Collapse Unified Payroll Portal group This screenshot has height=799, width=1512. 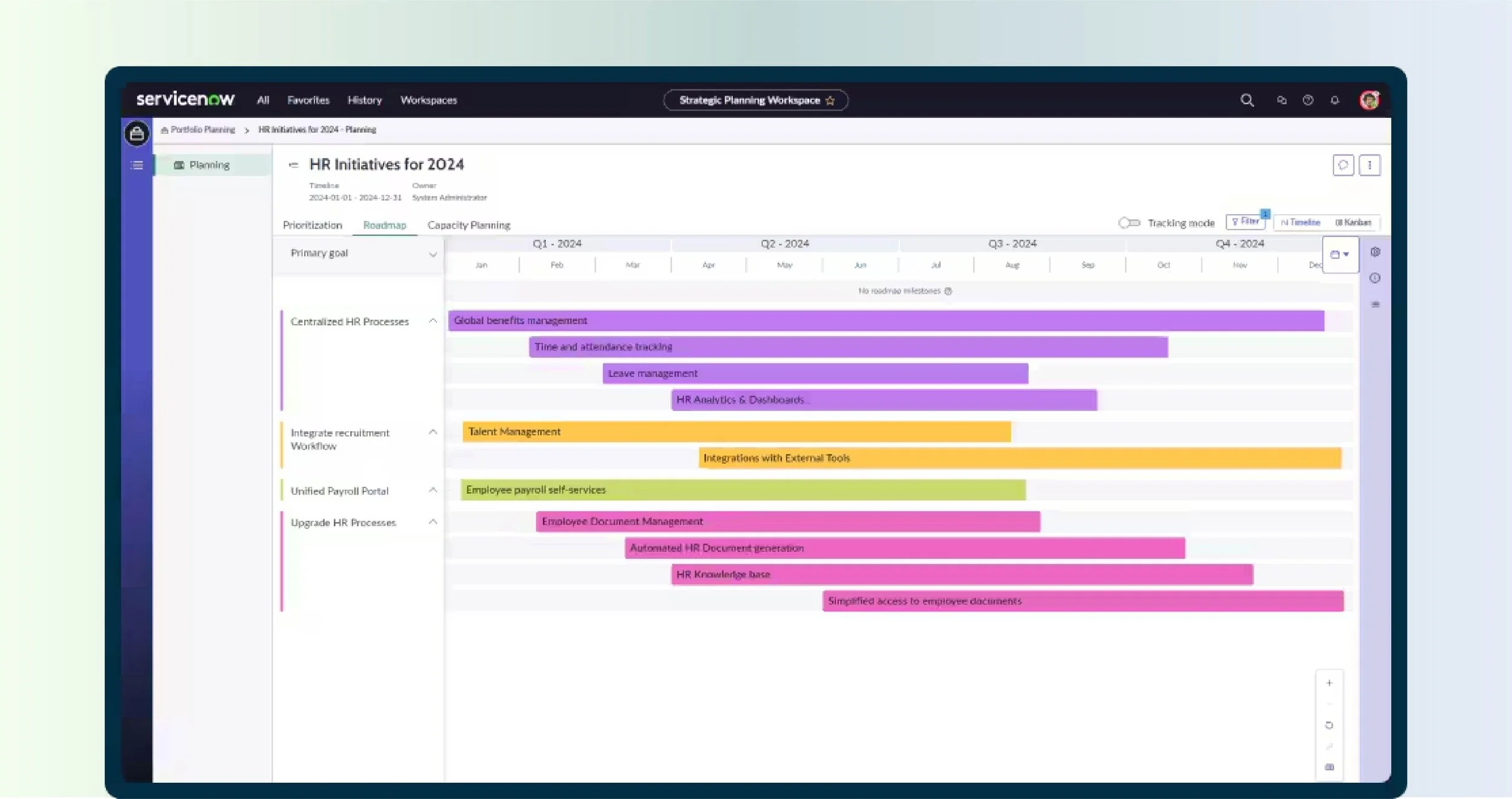tap(432, 491)
